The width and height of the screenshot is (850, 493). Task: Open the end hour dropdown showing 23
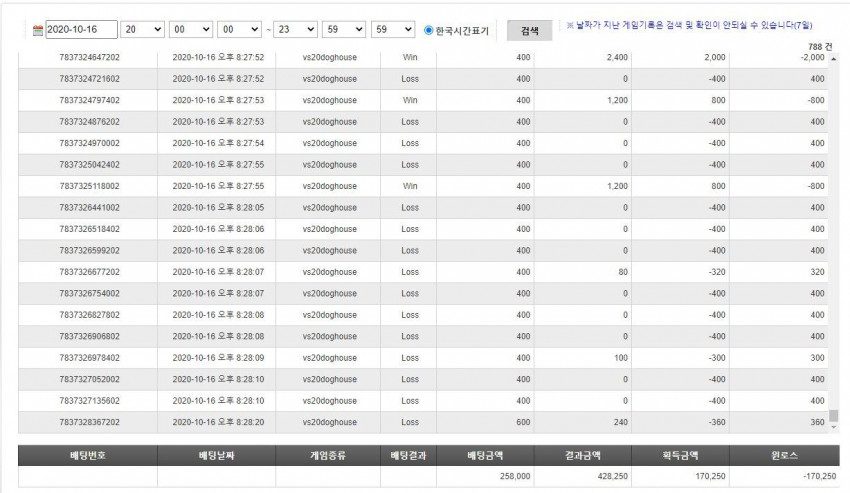295,30
